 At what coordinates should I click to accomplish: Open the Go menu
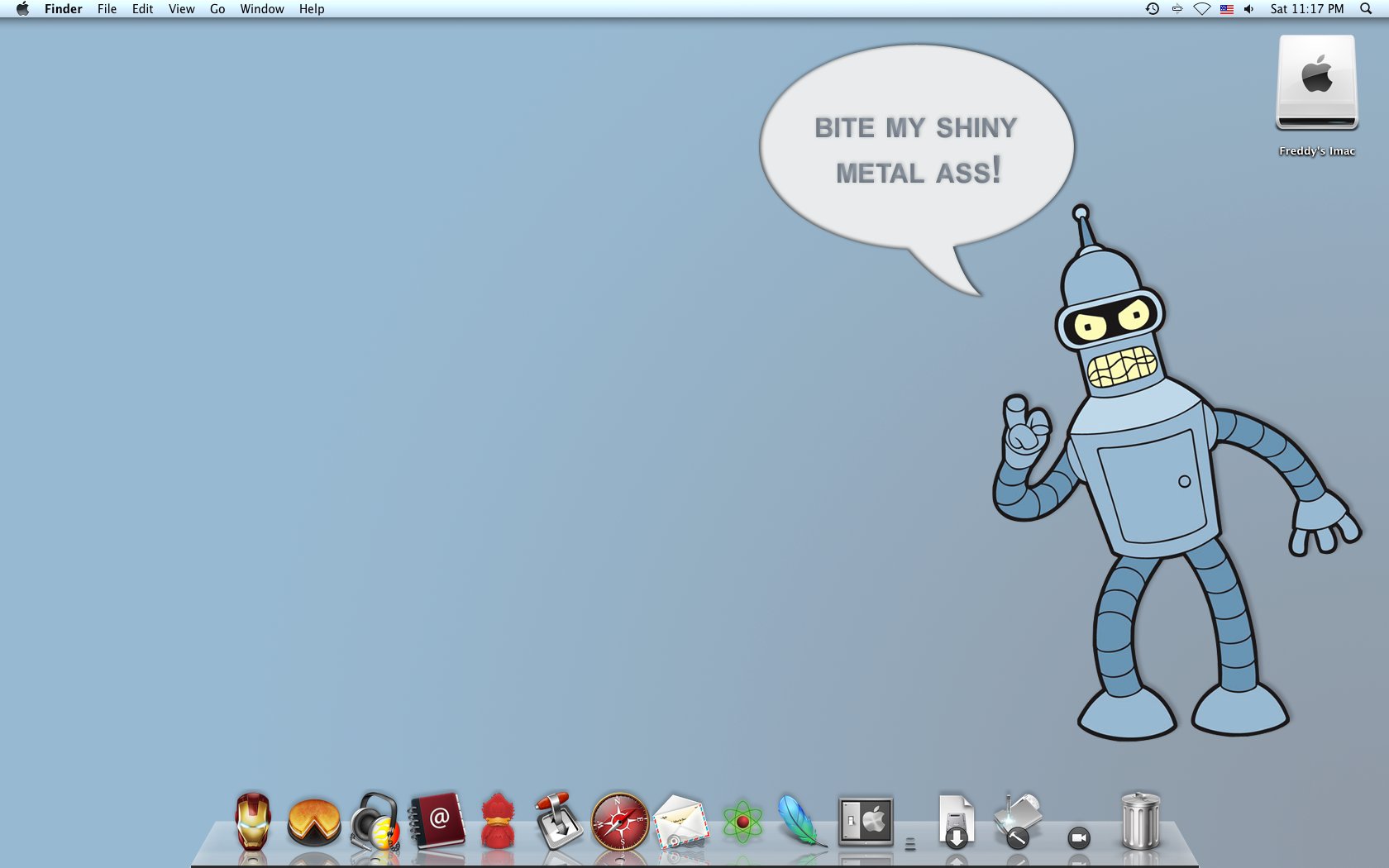tap(216, 9)
